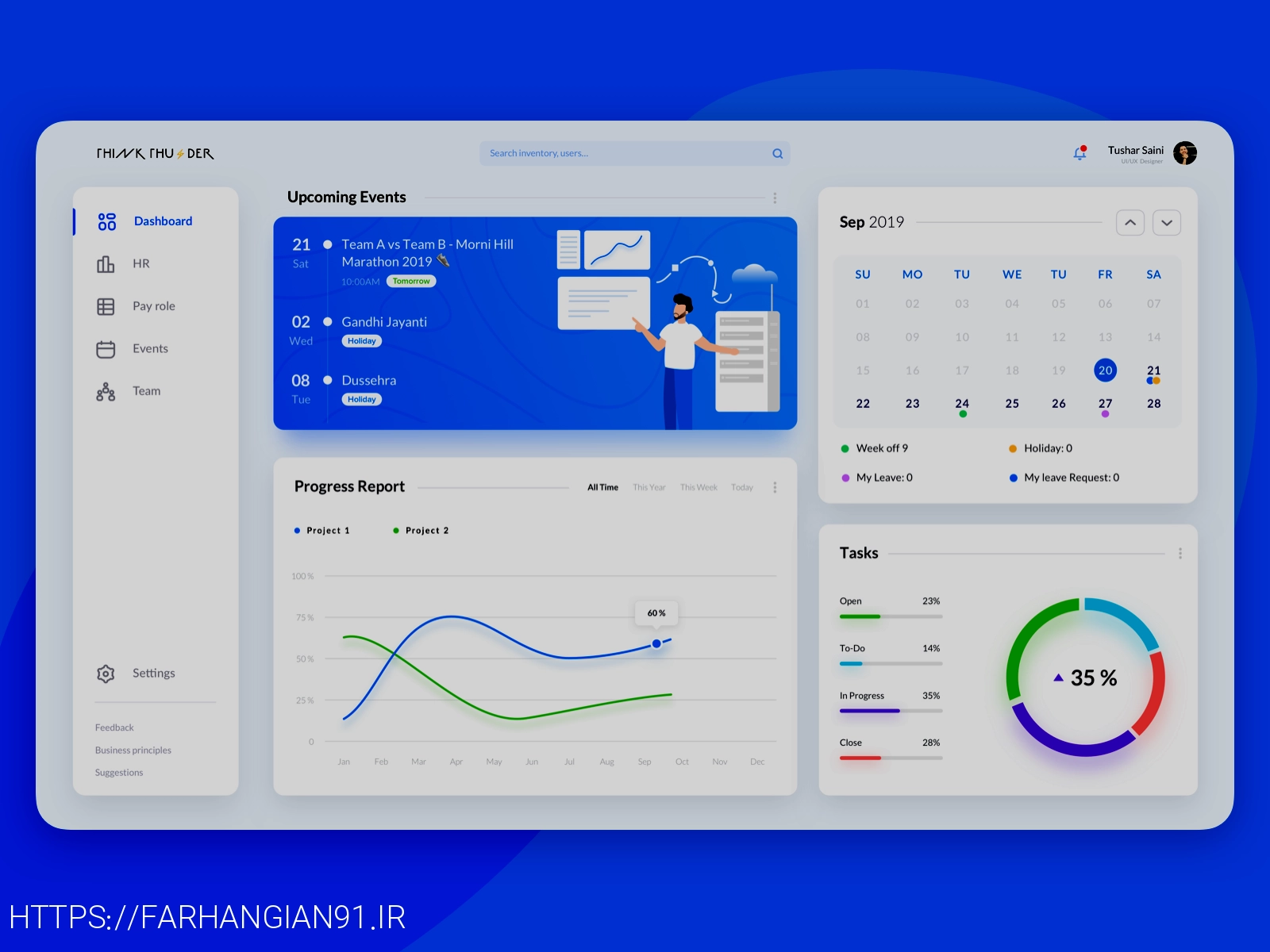Click the Open tasks progress bar

click(891, 616)
